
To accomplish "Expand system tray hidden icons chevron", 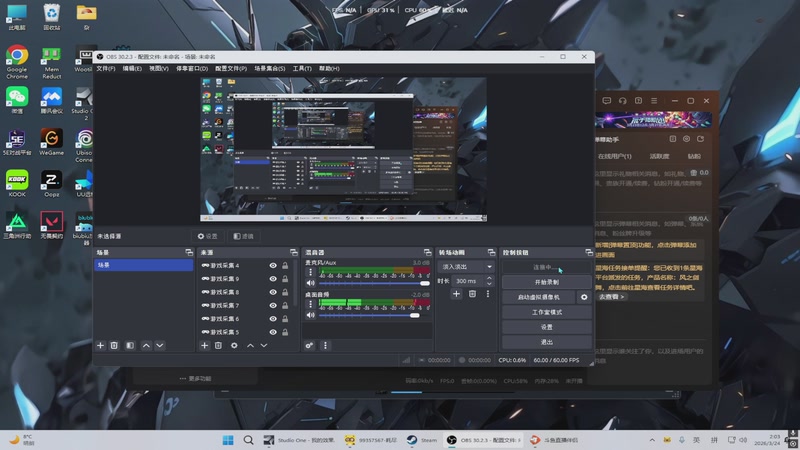I will click(x=652, y=440).
